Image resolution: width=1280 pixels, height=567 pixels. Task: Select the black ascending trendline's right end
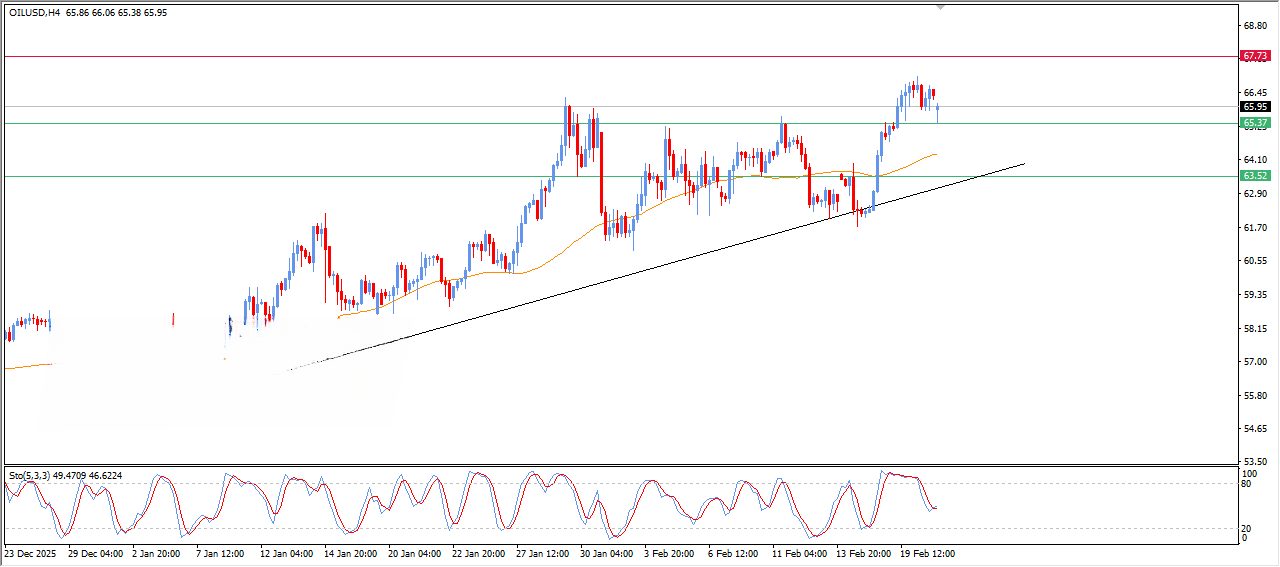1024,163
